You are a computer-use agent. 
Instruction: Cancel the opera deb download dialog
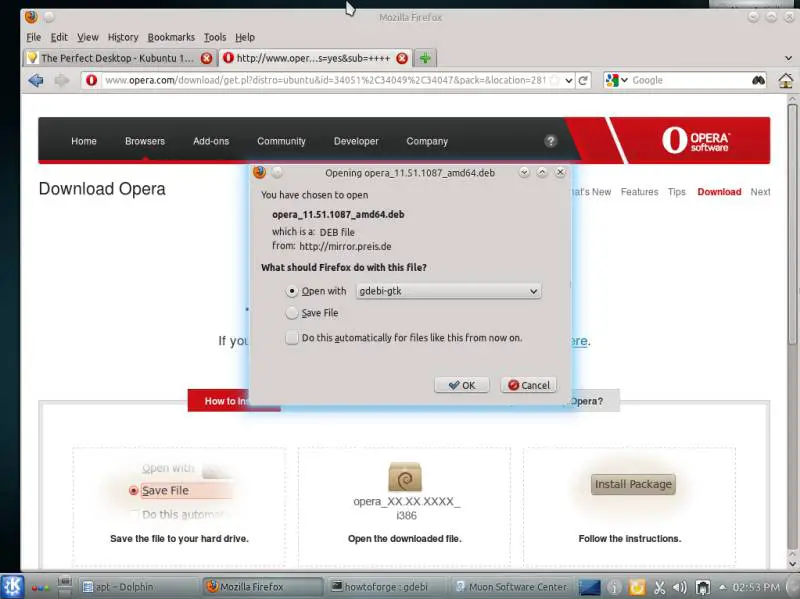529,385
